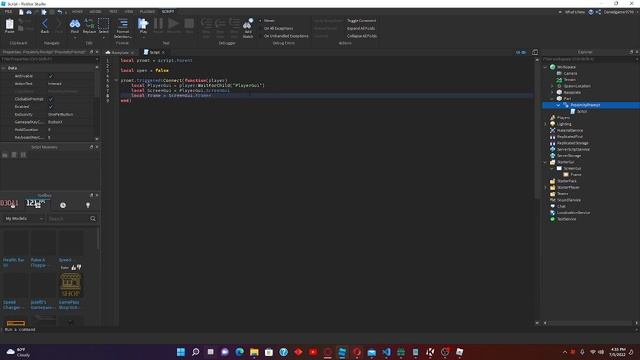Collapse the ScreenGui tree node
The width and height of the screenshot is (640, 360).
(x=552, y=169)
